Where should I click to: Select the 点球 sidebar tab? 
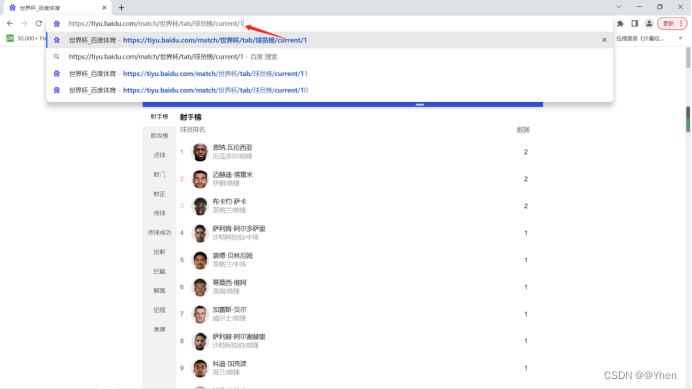click(x=159, y=155)
